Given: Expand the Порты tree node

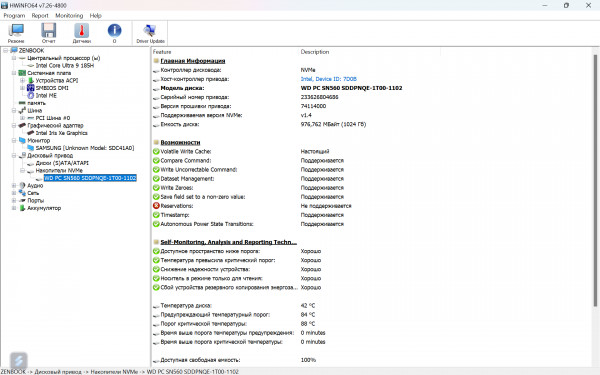Looking at the screenshot, I should point(14,201).
